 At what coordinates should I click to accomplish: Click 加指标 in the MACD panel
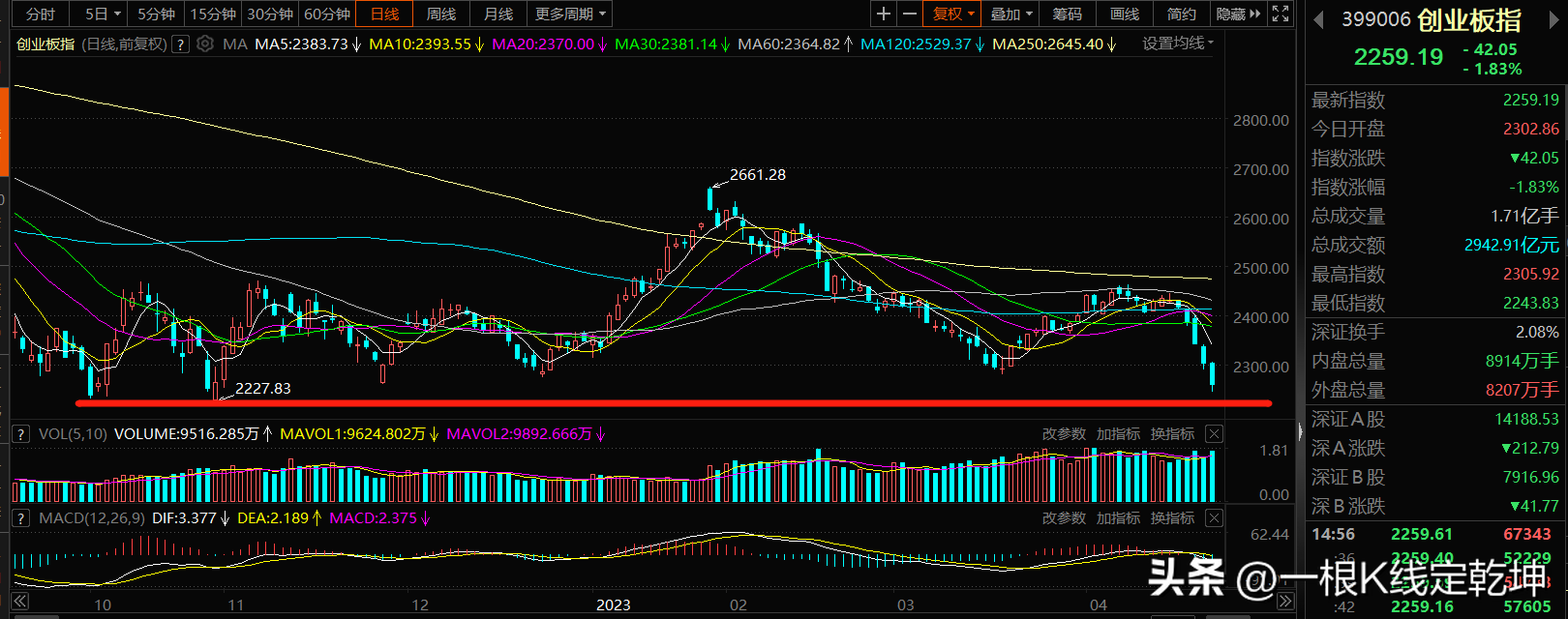click(1118, 518)
